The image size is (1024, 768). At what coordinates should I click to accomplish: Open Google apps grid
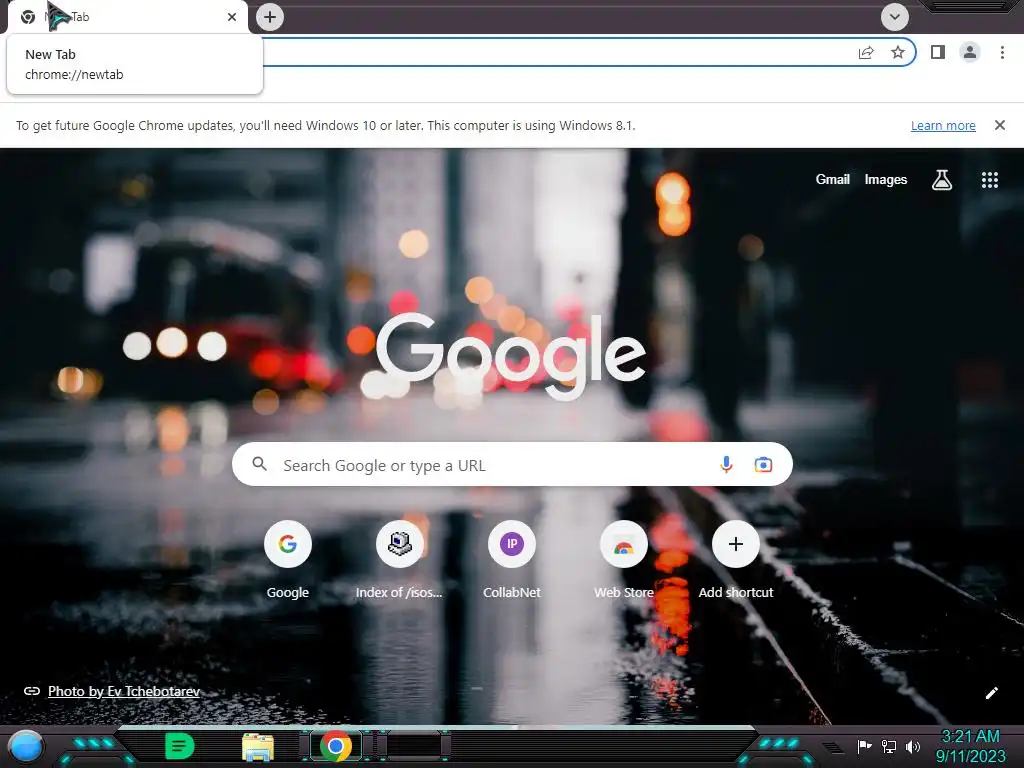(x=989, y=180)
